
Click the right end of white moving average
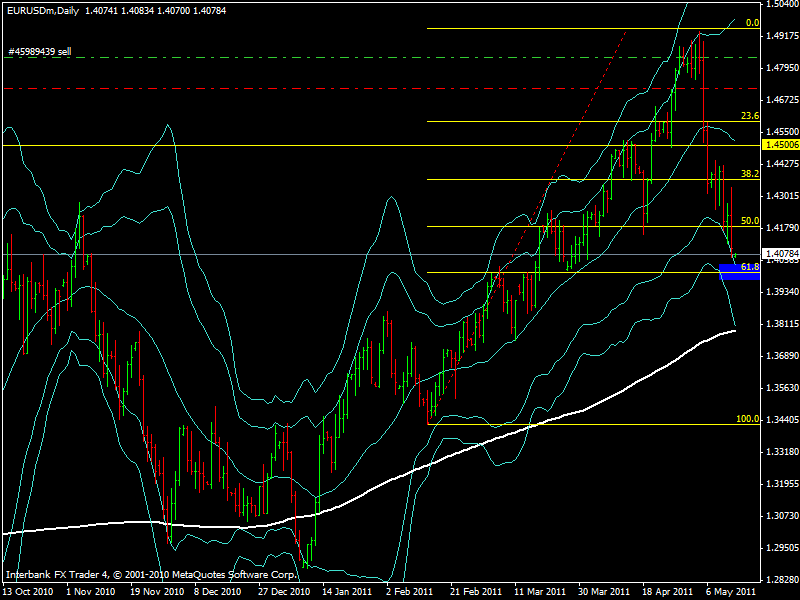click(734, 330)
